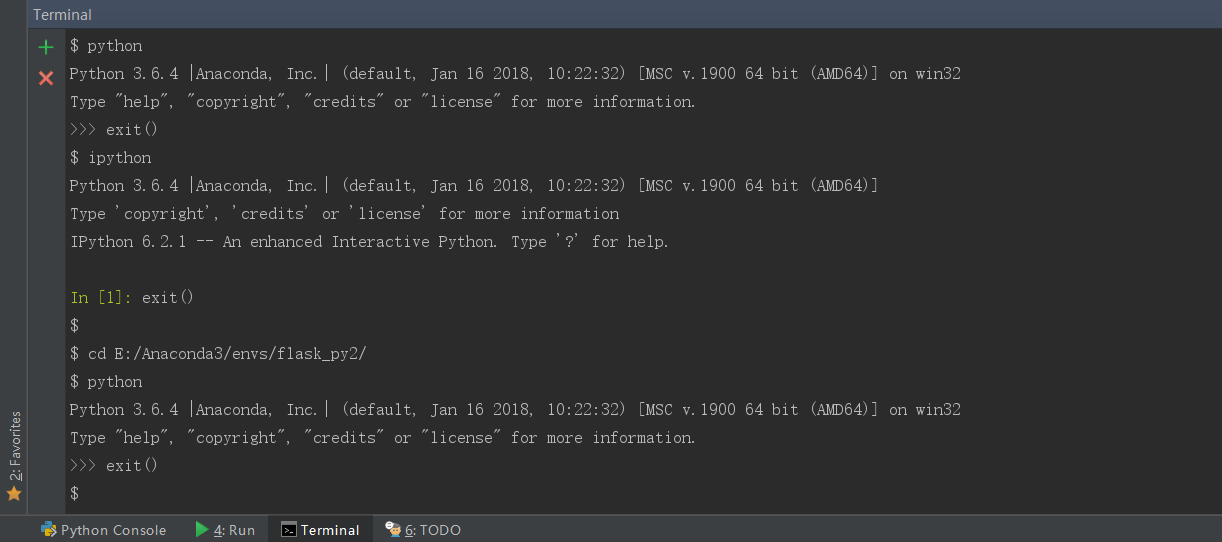Open the 6: TODO tool window
The image size is (1222, 542).
(x=423, y=530)
